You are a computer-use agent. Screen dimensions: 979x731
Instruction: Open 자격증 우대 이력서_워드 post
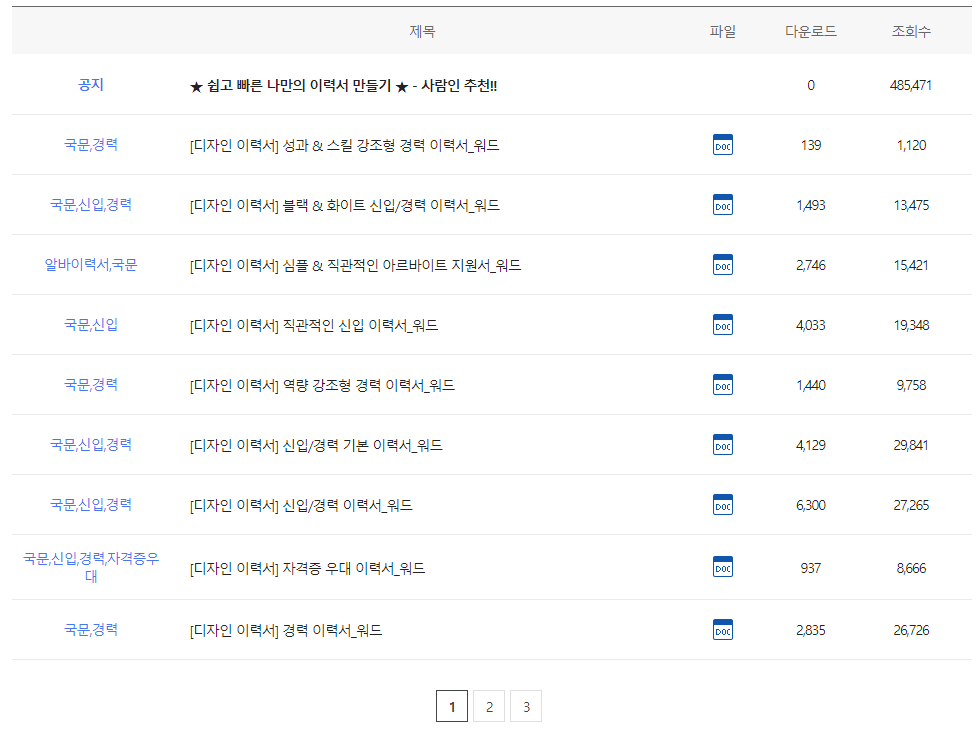point(307,568)
